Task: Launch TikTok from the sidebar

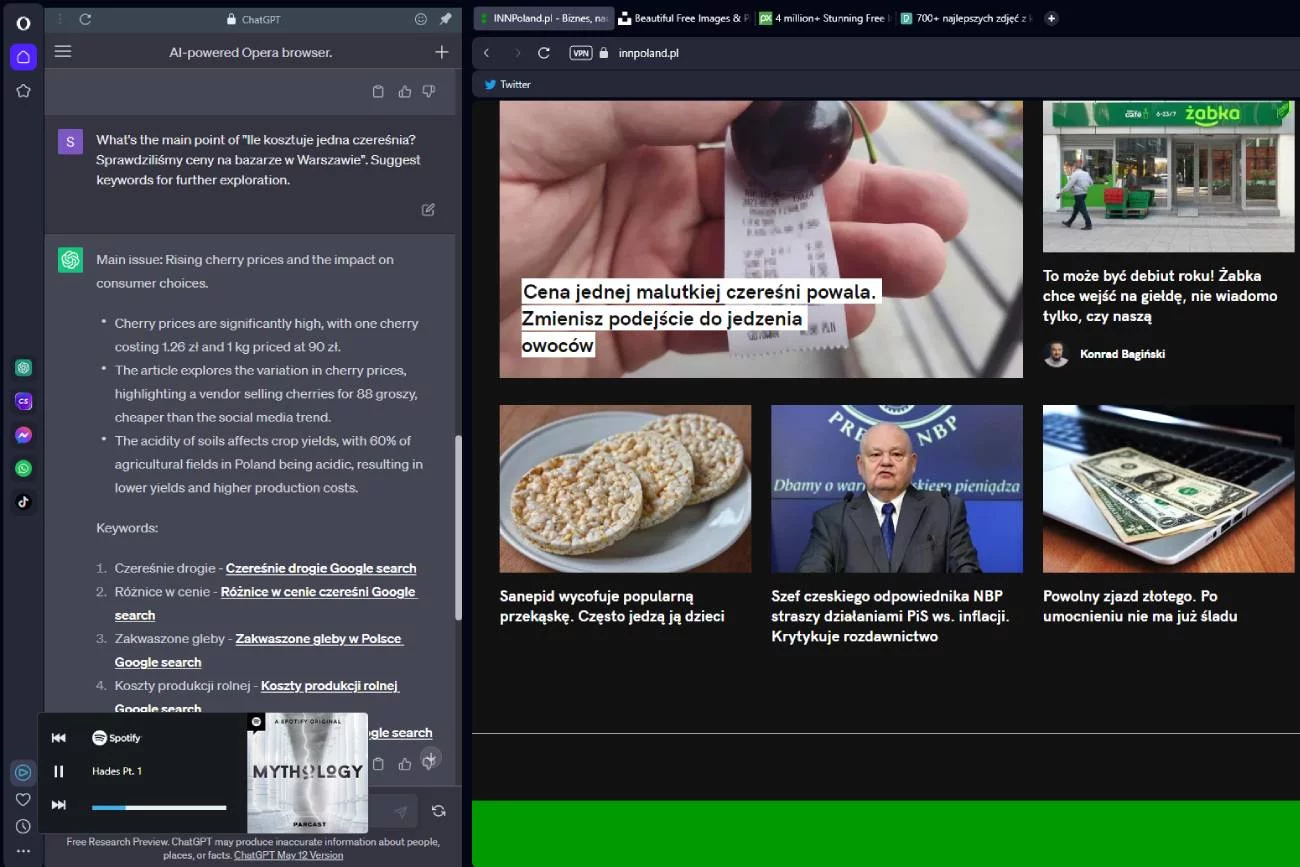Action: tap(23, 502)
